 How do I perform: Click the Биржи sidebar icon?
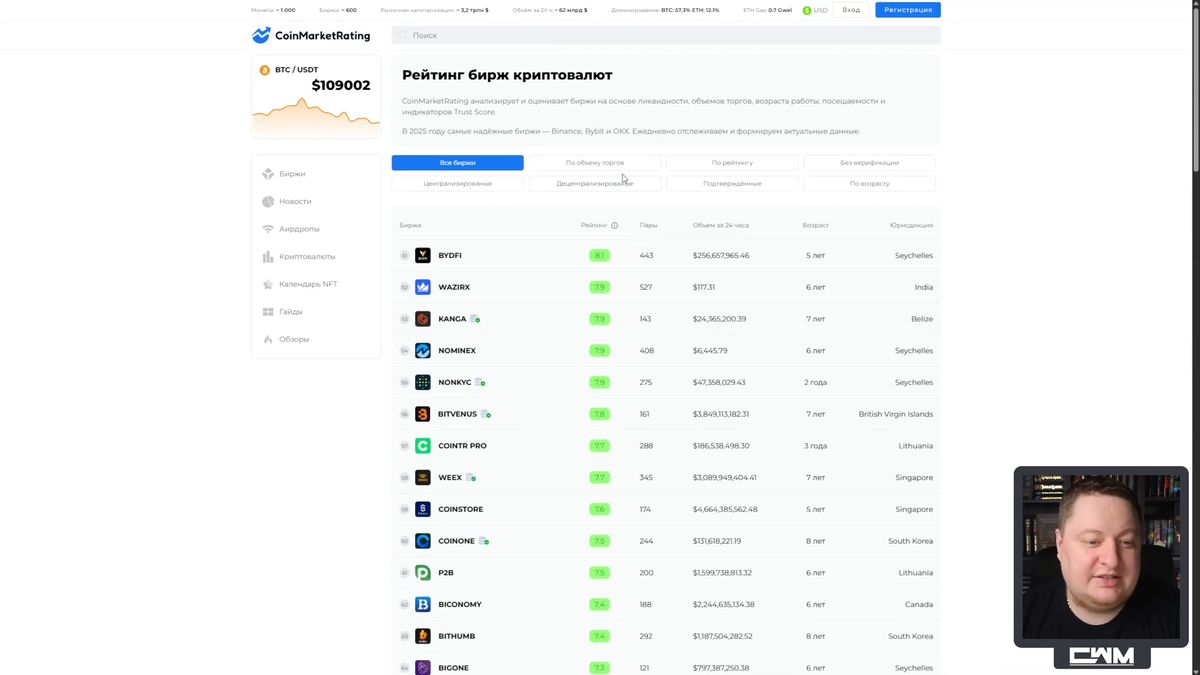[x=268, y=174]
